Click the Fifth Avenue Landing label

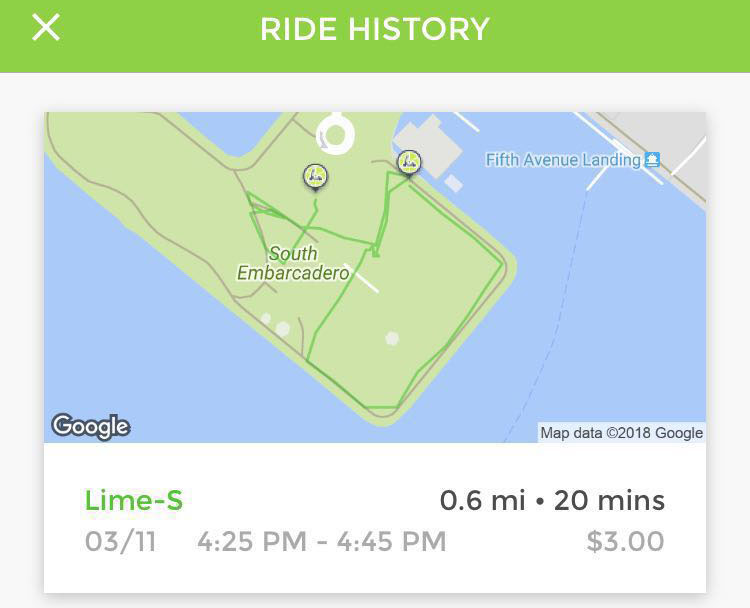[563, 159]
